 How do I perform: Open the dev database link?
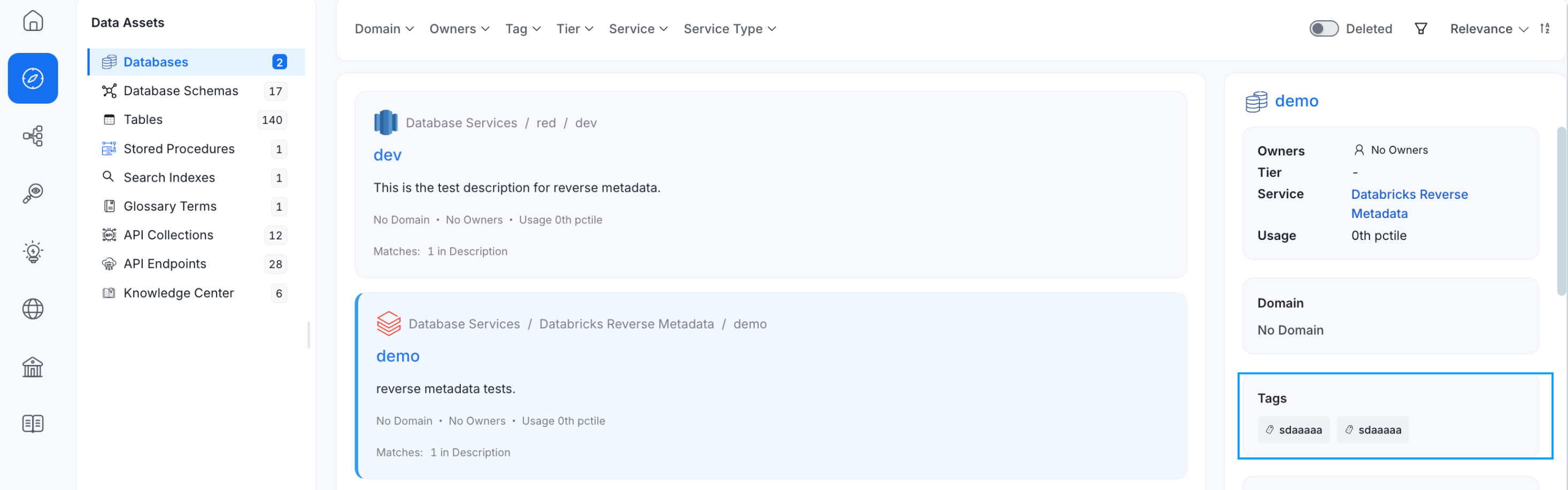(387, 154)
